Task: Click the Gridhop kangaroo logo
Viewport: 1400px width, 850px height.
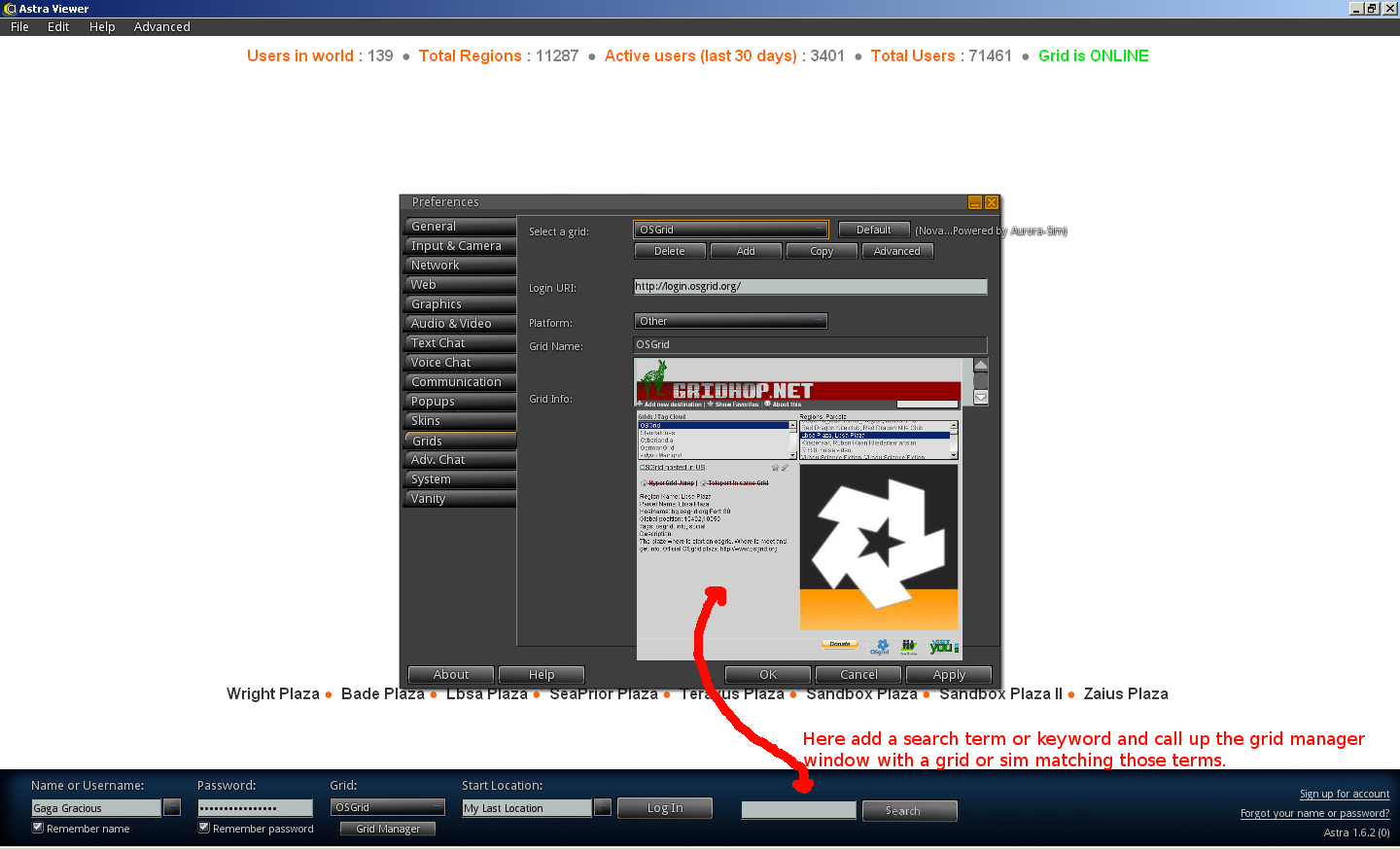Action: 656,379
